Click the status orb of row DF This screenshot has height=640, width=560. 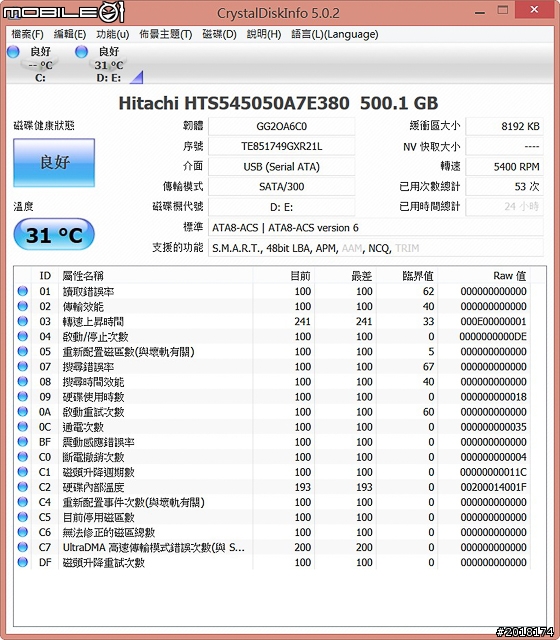[22, 562]
